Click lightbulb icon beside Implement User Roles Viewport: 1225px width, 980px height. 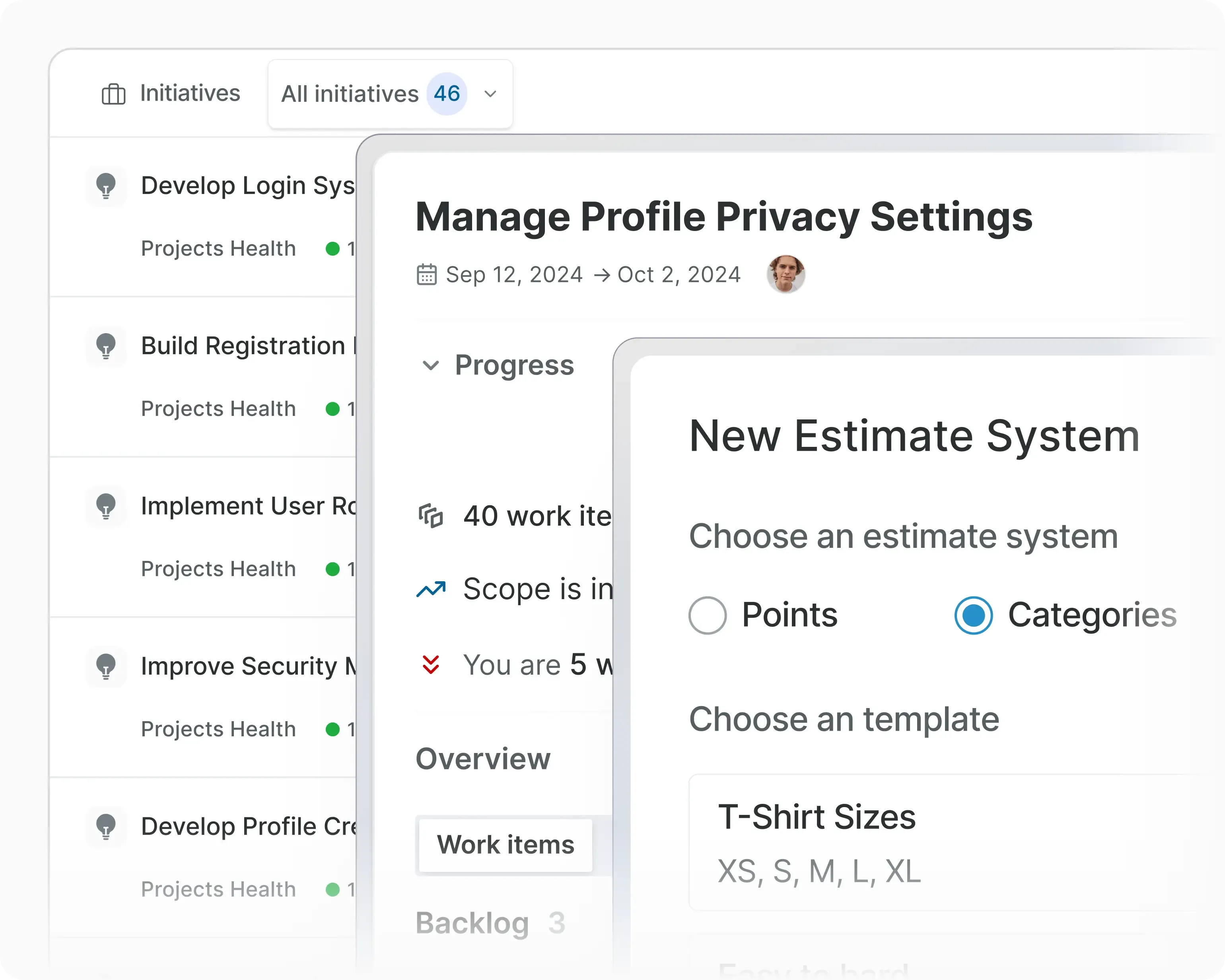[x=106, y=506]
